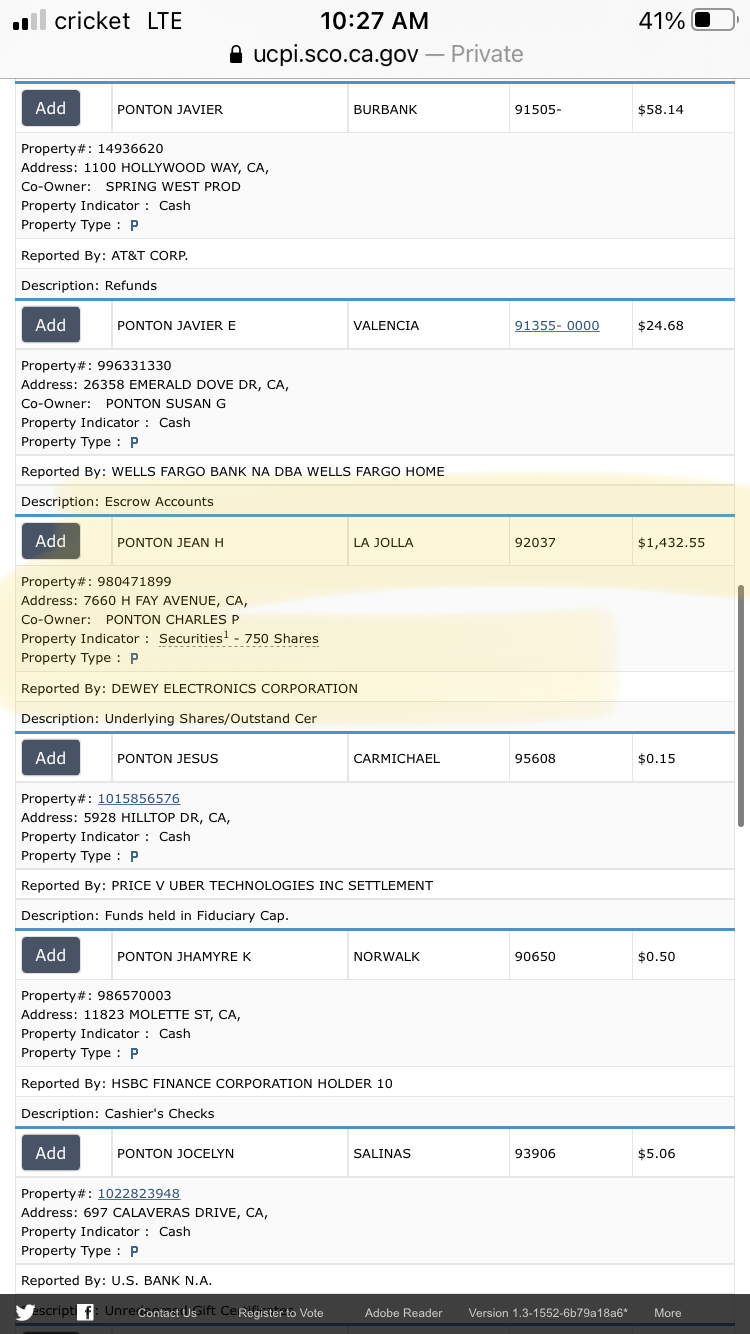Add PONTON JAVIER Burbank property

click(51, 108)
